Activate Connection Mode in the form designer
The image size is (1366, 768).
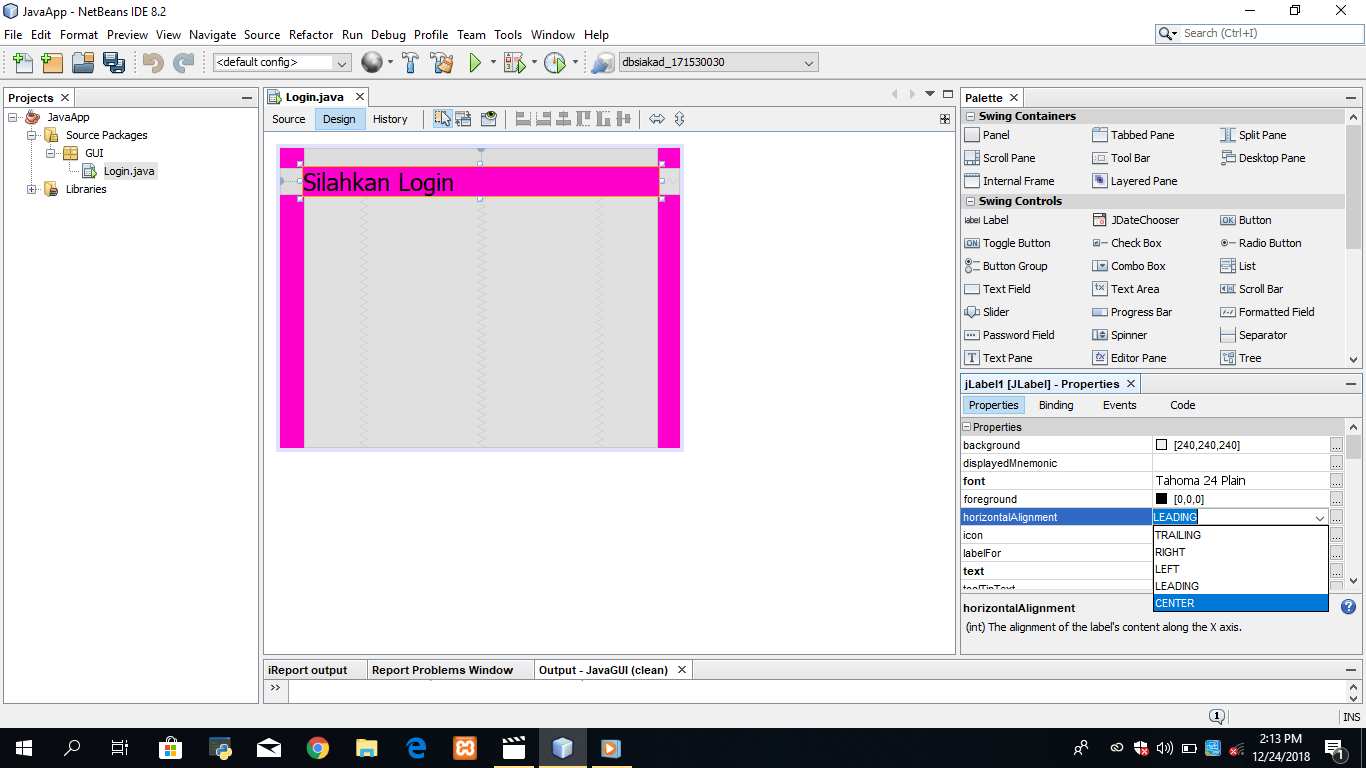point(463,118)
